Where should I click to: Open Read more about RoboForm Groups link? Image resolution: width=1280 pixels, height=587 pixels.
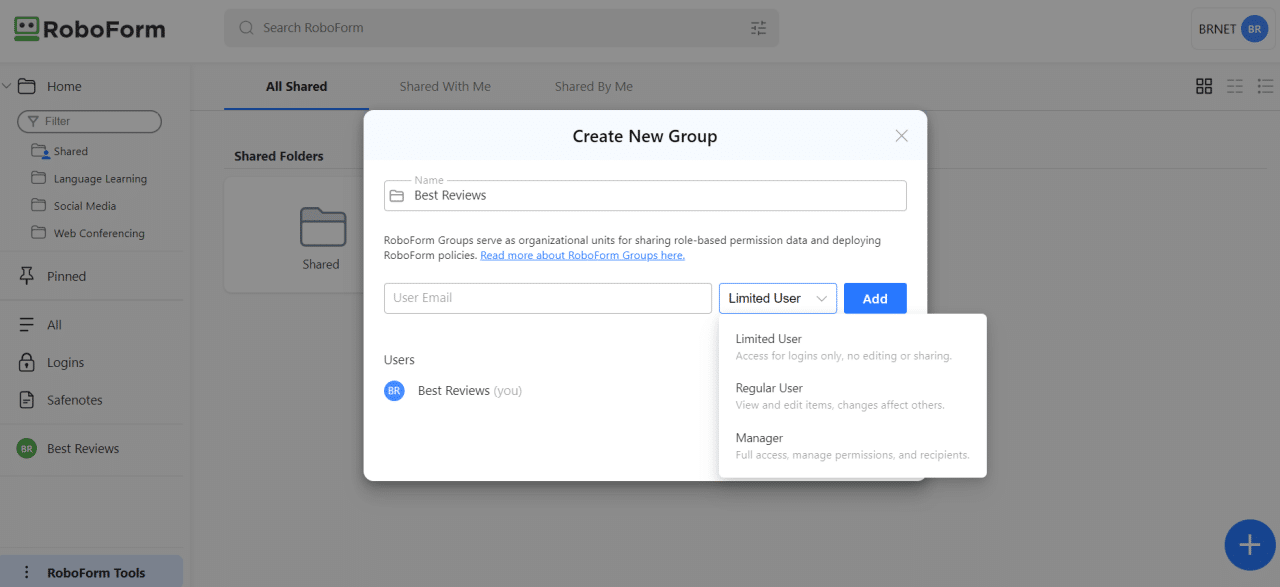pos(582,255)
